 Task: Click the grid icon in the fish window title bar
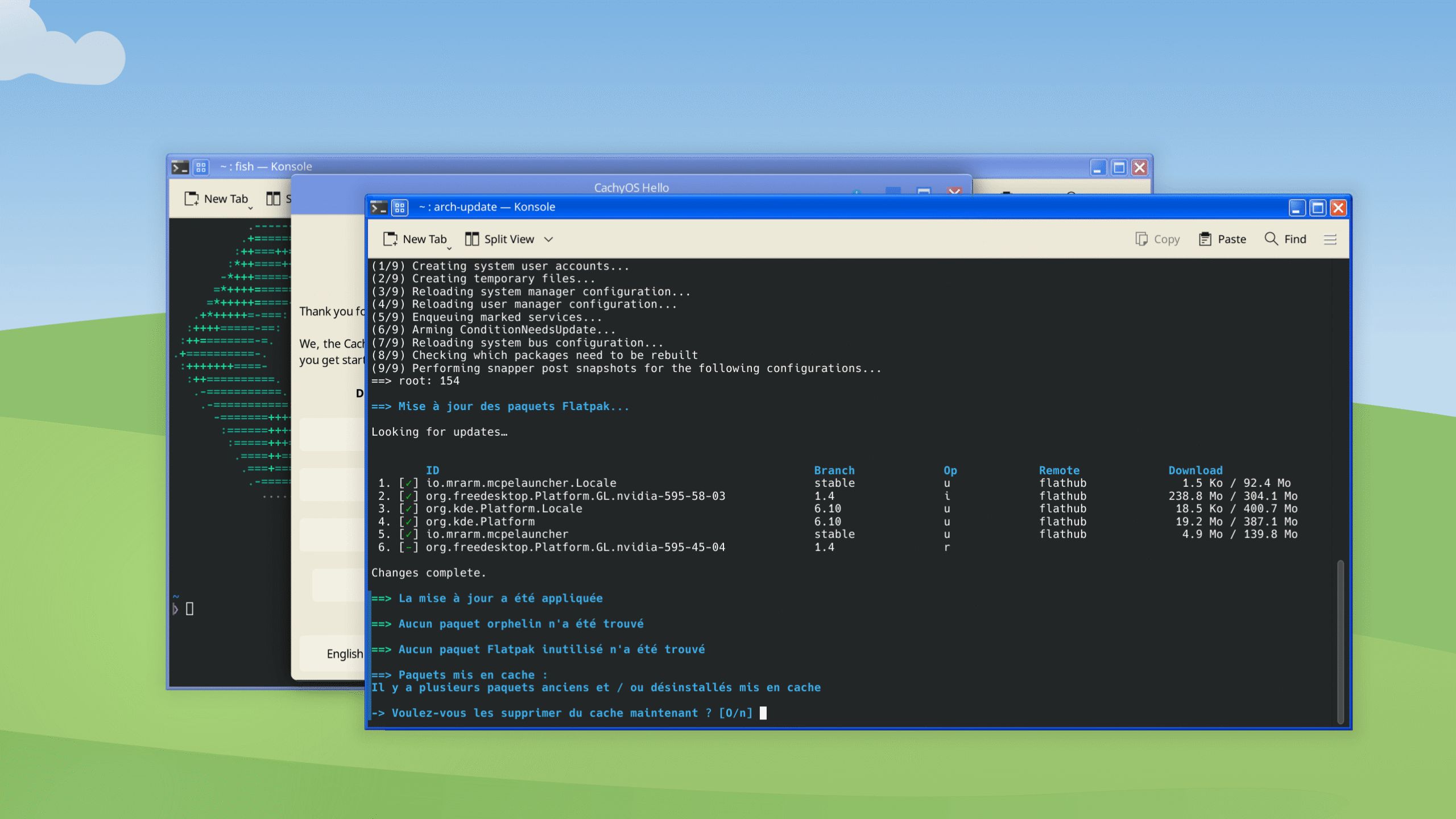[201, 167]
